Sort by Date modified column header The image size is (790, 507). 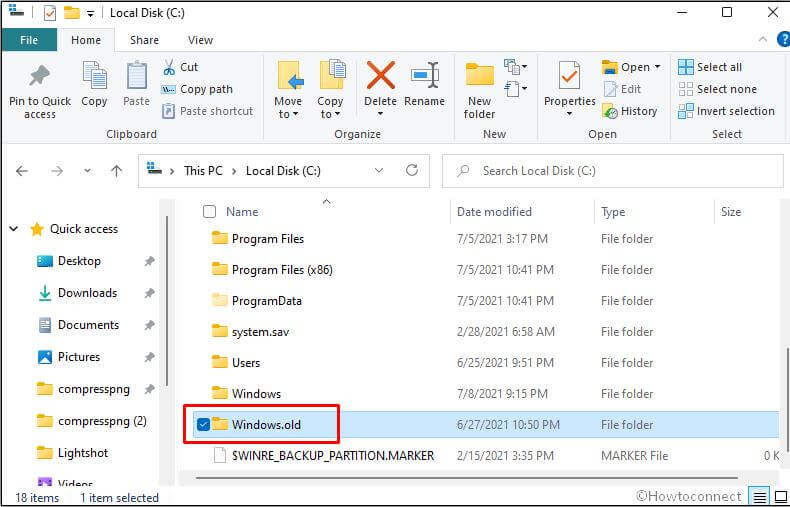(494, 212)
